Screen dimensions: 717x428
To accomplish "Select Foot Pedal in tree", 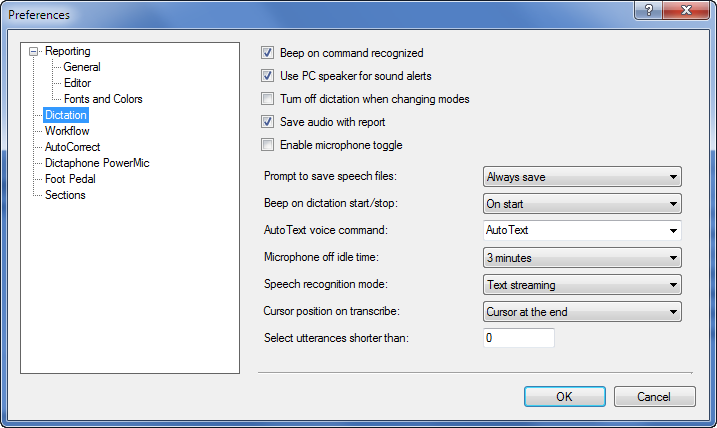I will tap(70, 179).
